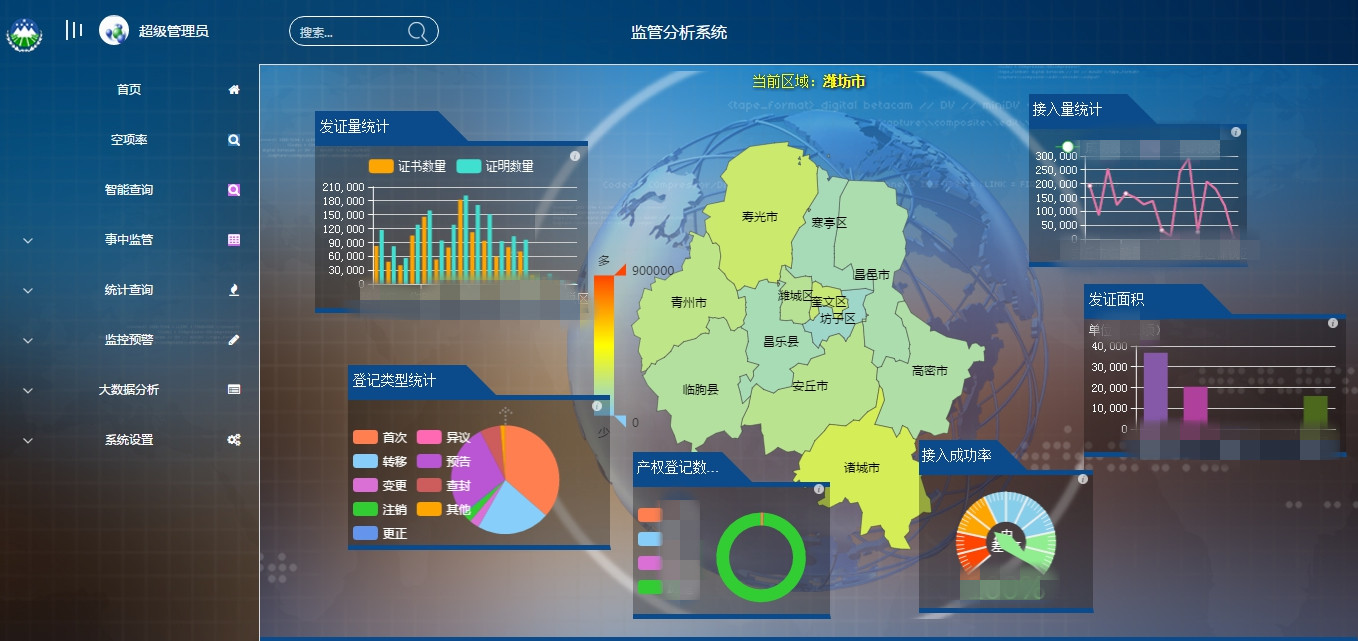Expand the 大数据分析 submenu chevron
This screenshot has height=641, width=1358.
pos(28,390)
